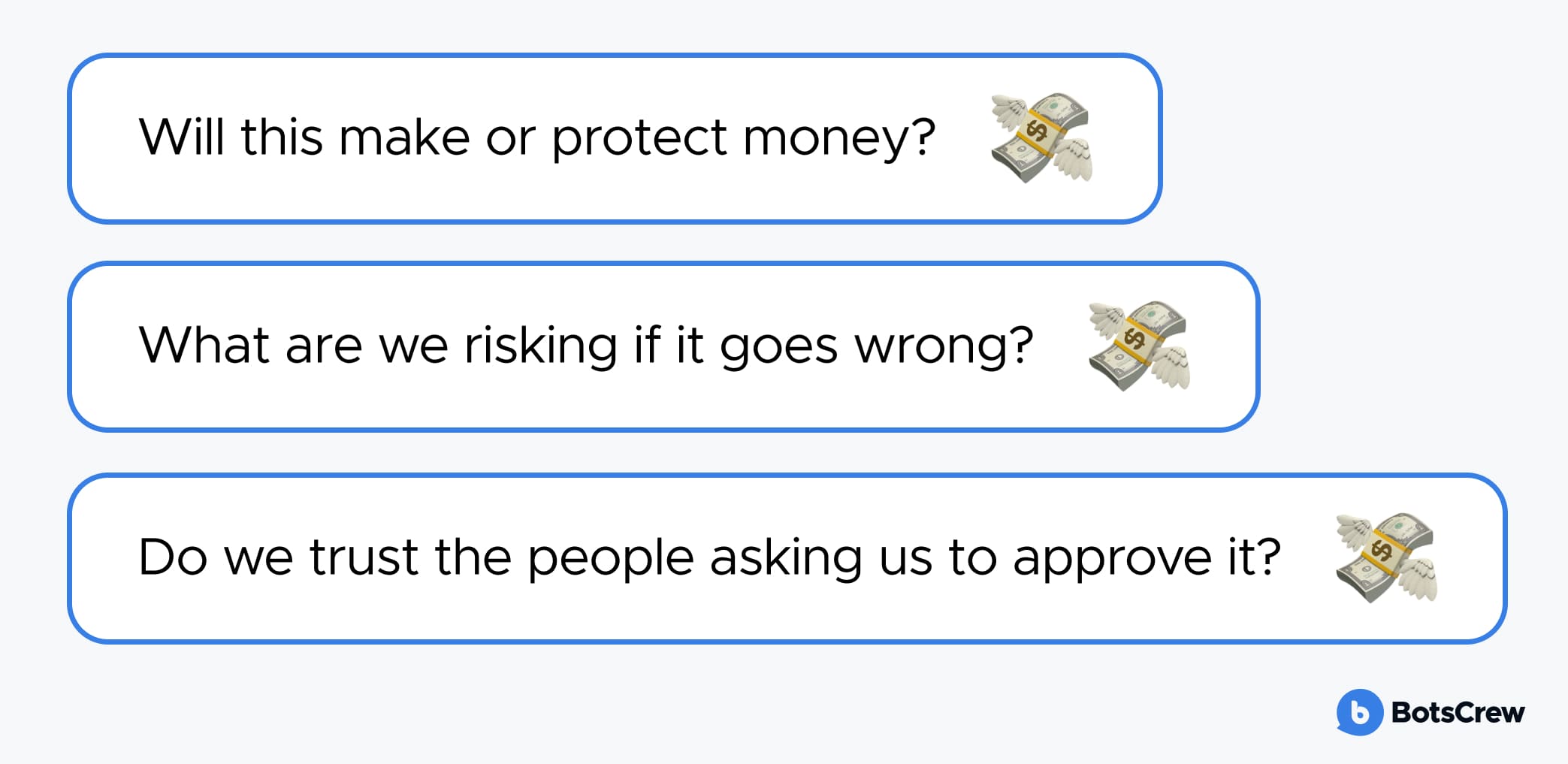This screenshot has width=1568, height=764.
Task: Click the blue BotsCrew 'b' logo icon
Action: (1359, 712)
